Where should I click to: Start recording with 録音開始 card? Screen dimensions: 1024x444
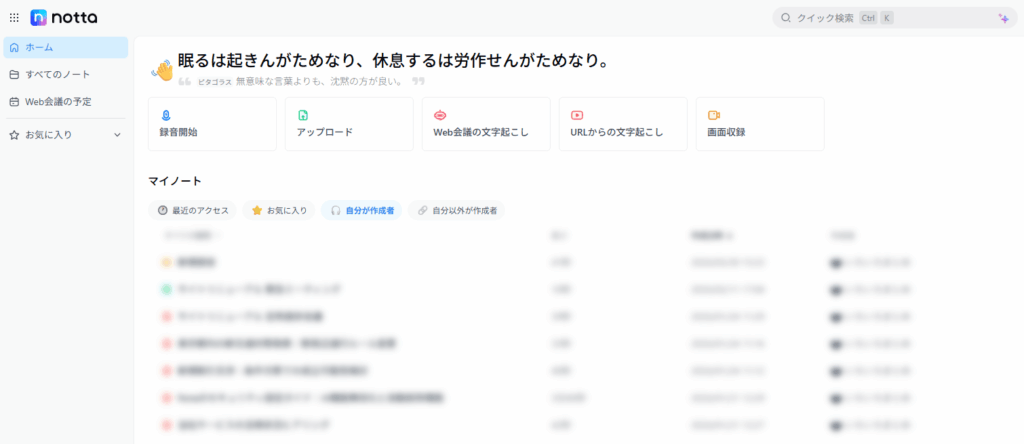click(212, 124)
